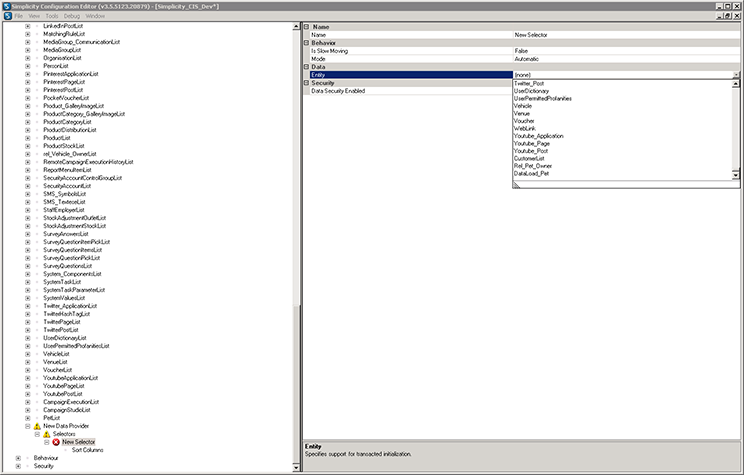Collapse the New Data Provider node

point(28,426)
